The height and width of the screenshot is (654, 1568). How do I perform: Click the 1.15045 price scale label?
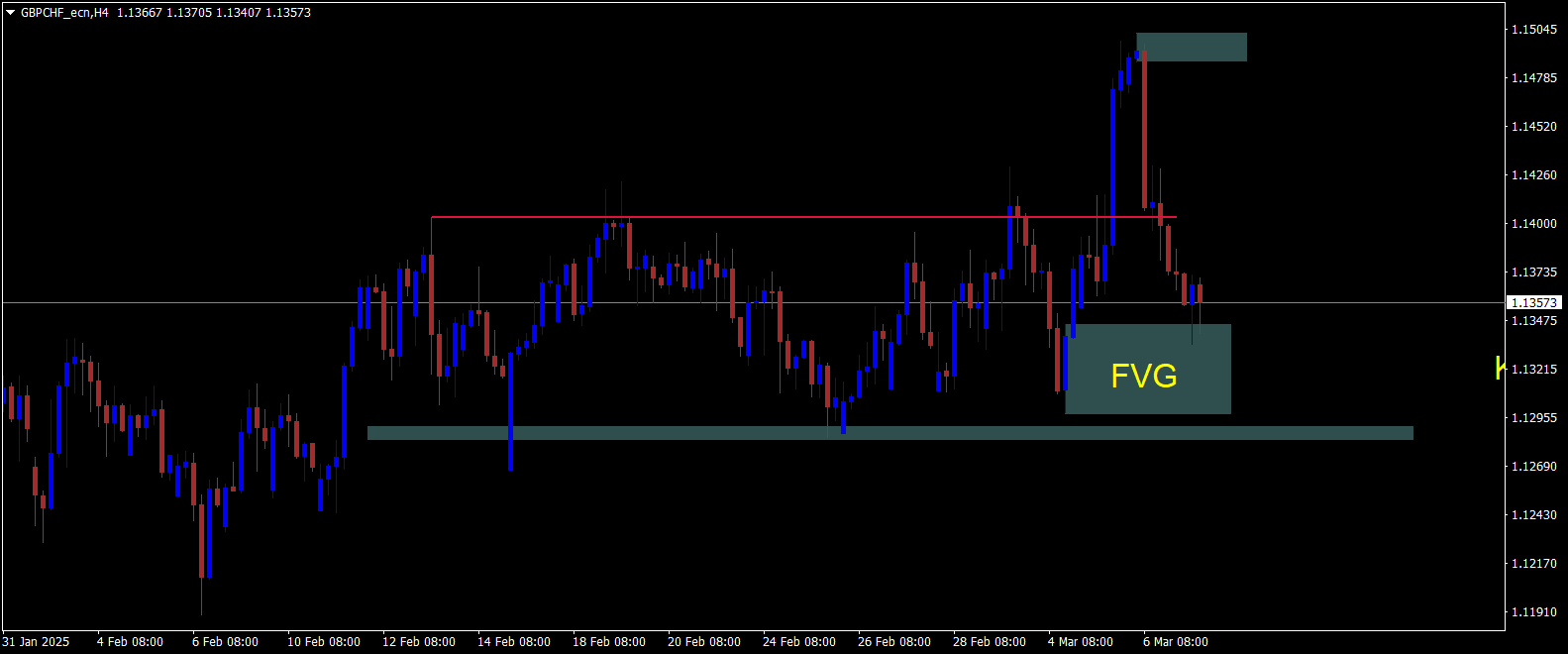click(x=1533, y=30)
